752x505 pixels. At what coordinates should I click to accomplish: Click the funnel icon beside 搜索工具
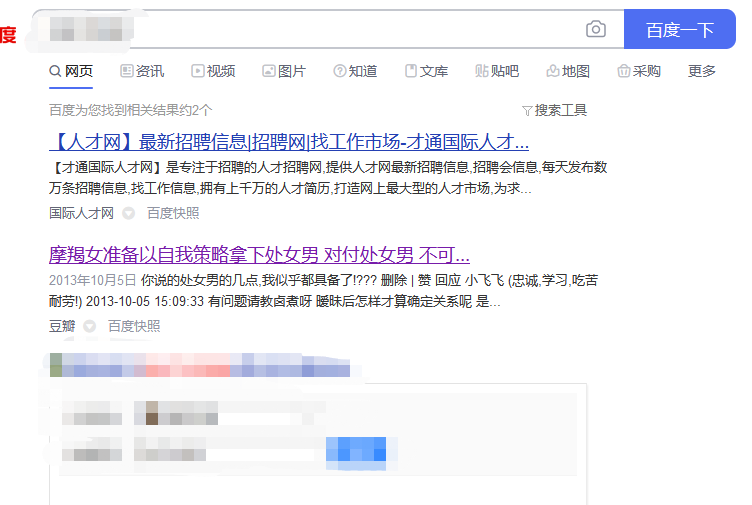click(527, 111)
